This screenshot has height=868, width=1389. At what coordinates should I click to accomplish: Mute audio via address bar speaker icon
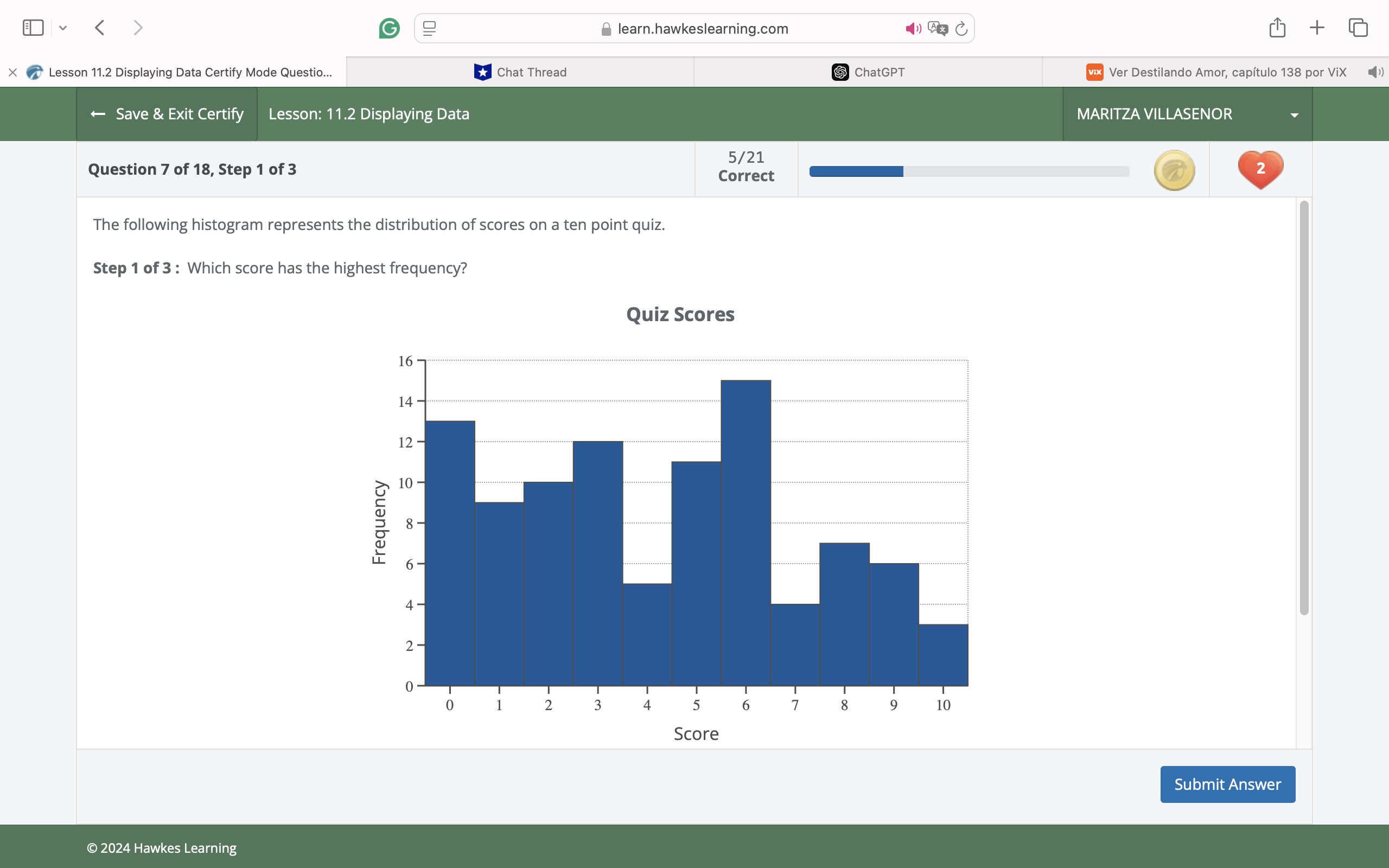pos(913,28)
